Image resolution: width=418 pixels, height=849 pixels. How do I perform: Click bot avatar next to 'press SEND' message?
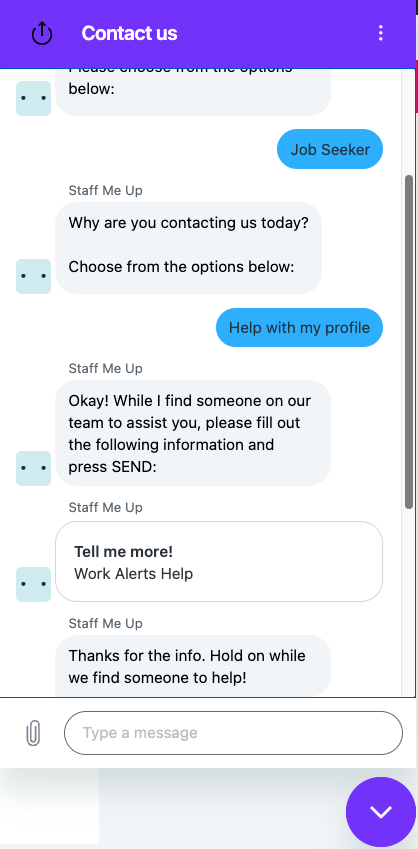[x=34, y=468]
